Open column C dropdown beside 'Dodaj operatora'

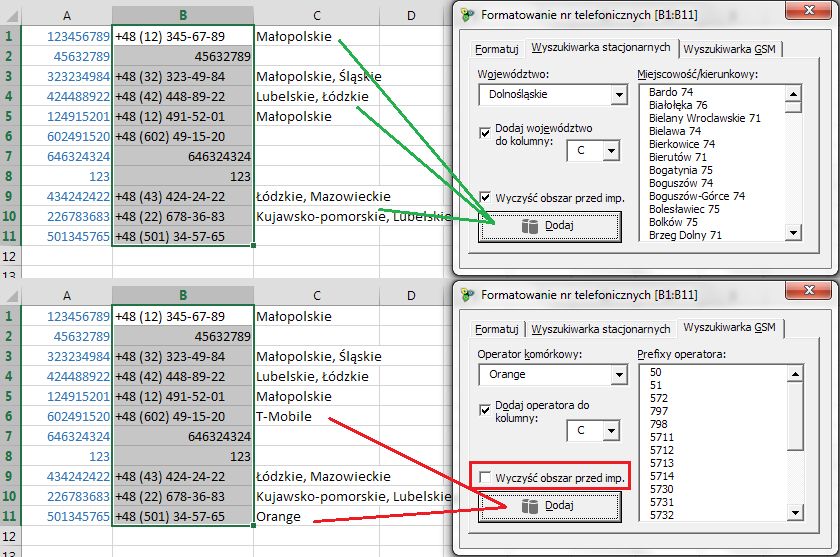pos(611,431)
